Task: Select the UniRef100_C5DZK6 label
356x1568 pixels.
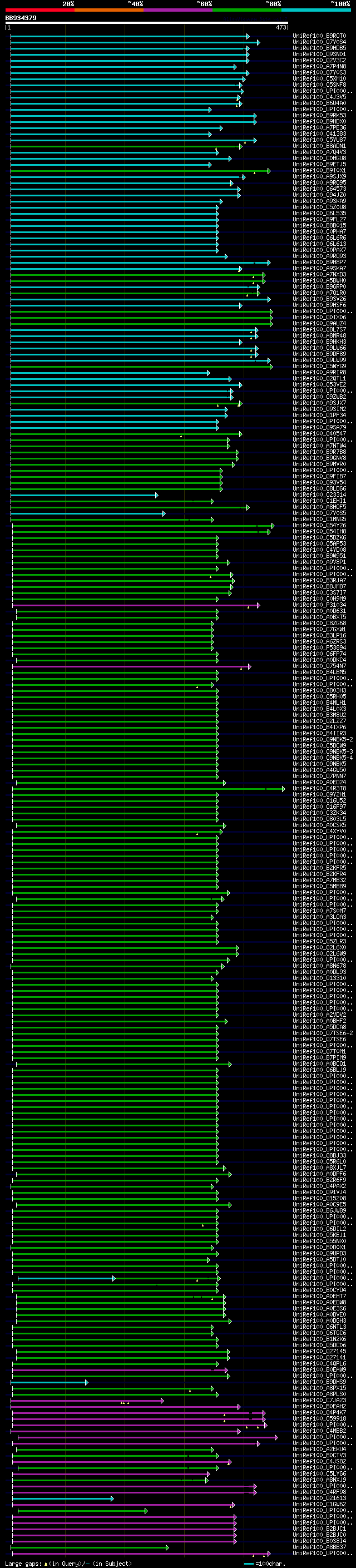Action: coord(319,537)
